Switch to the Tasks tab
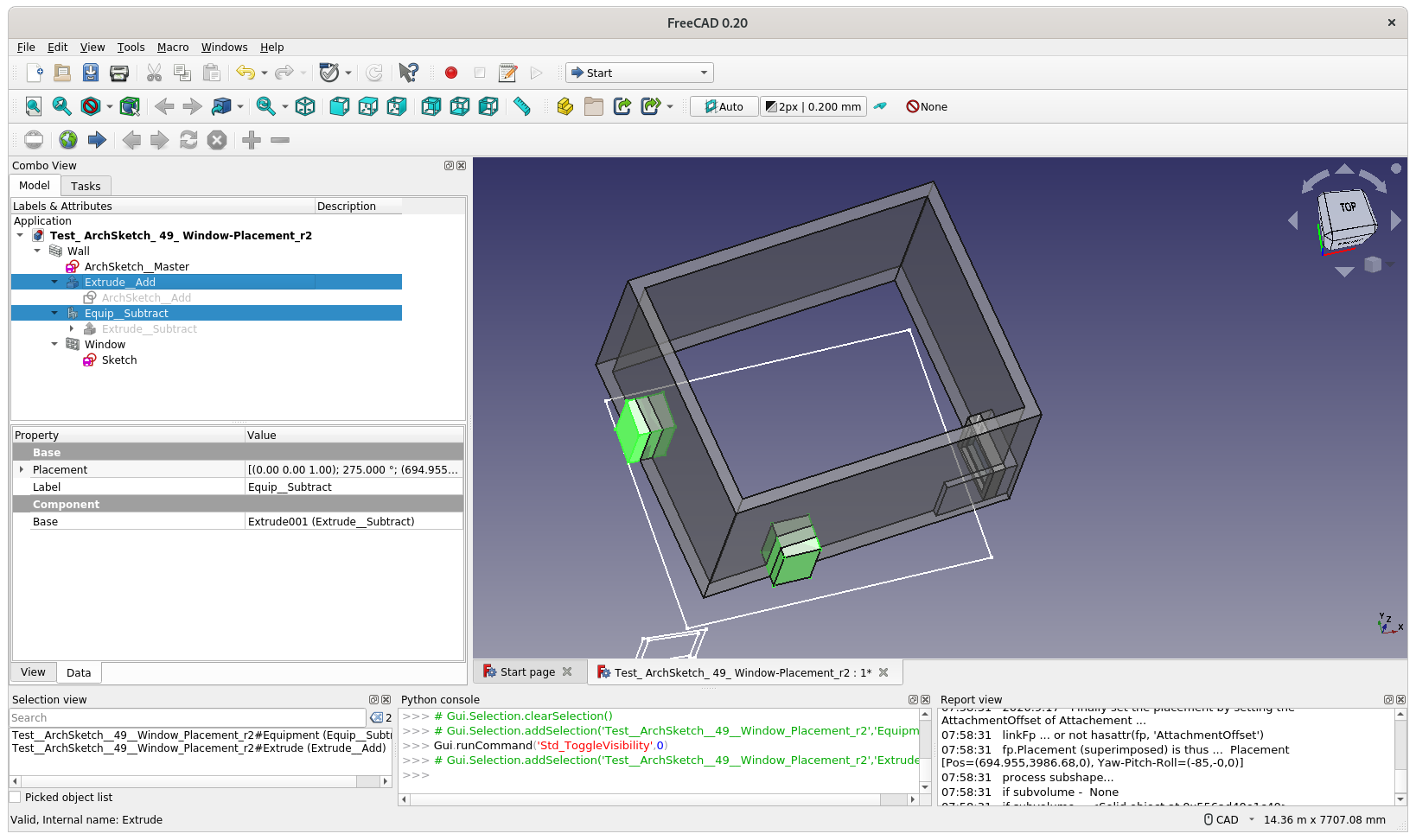Screen dimensions: 1416x840 [86, 186]
